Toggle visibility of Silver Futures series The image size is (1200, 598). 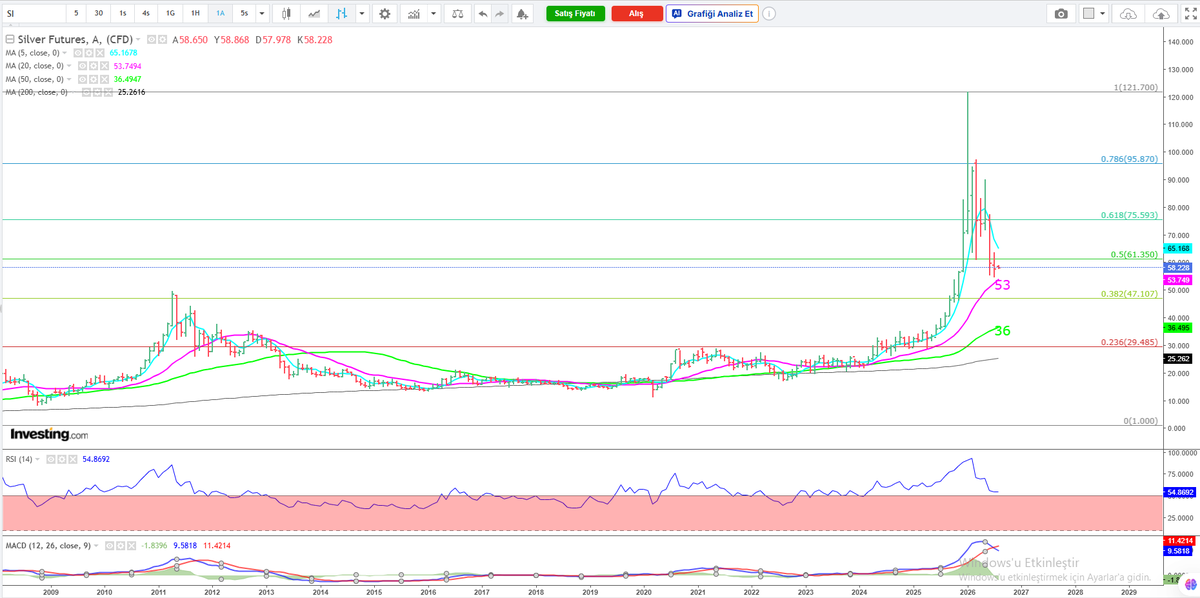pyautogui.click(x=151, y=40)
